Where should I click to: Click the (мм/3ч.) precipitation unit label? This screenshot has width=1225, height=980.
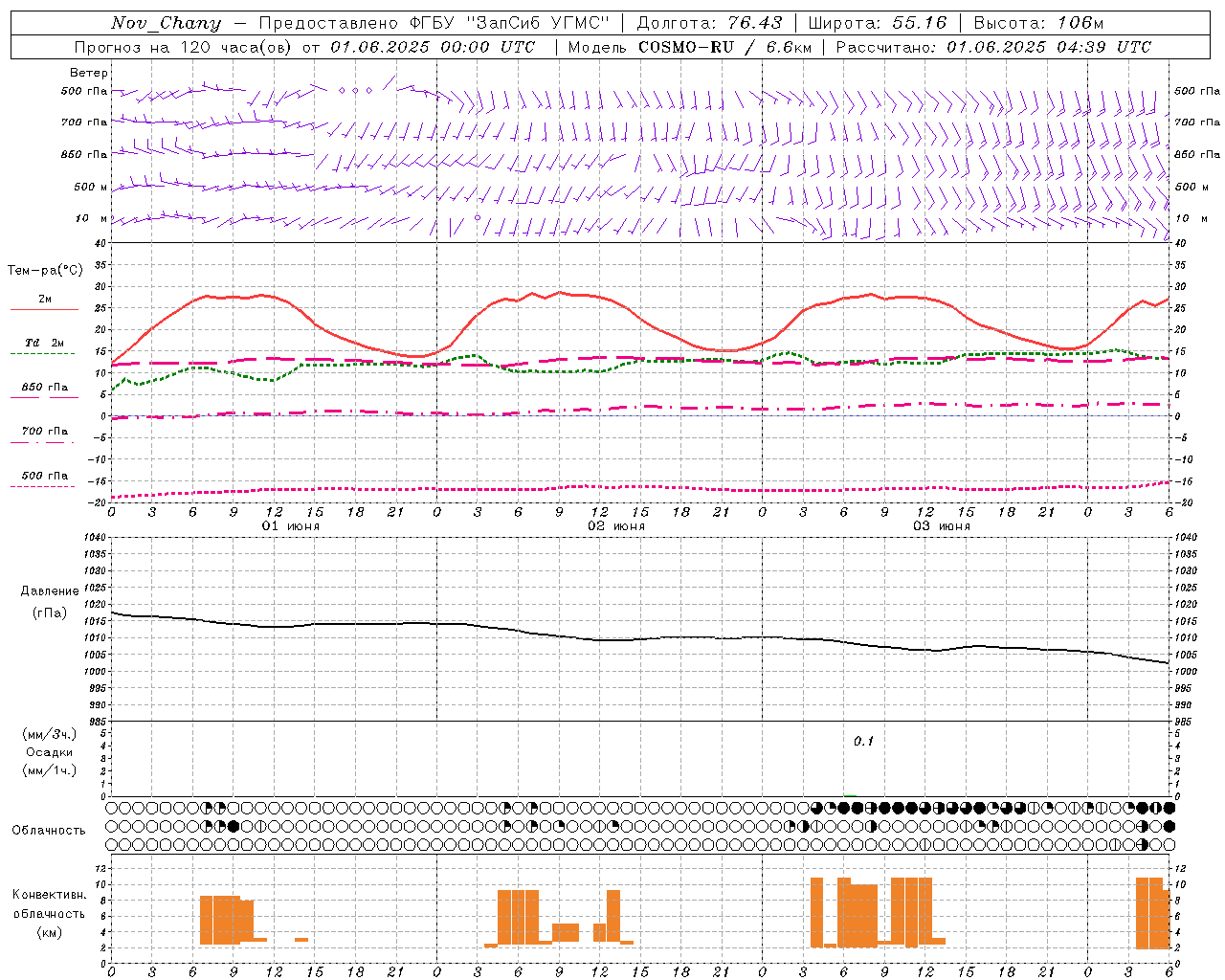coord(50,734)
